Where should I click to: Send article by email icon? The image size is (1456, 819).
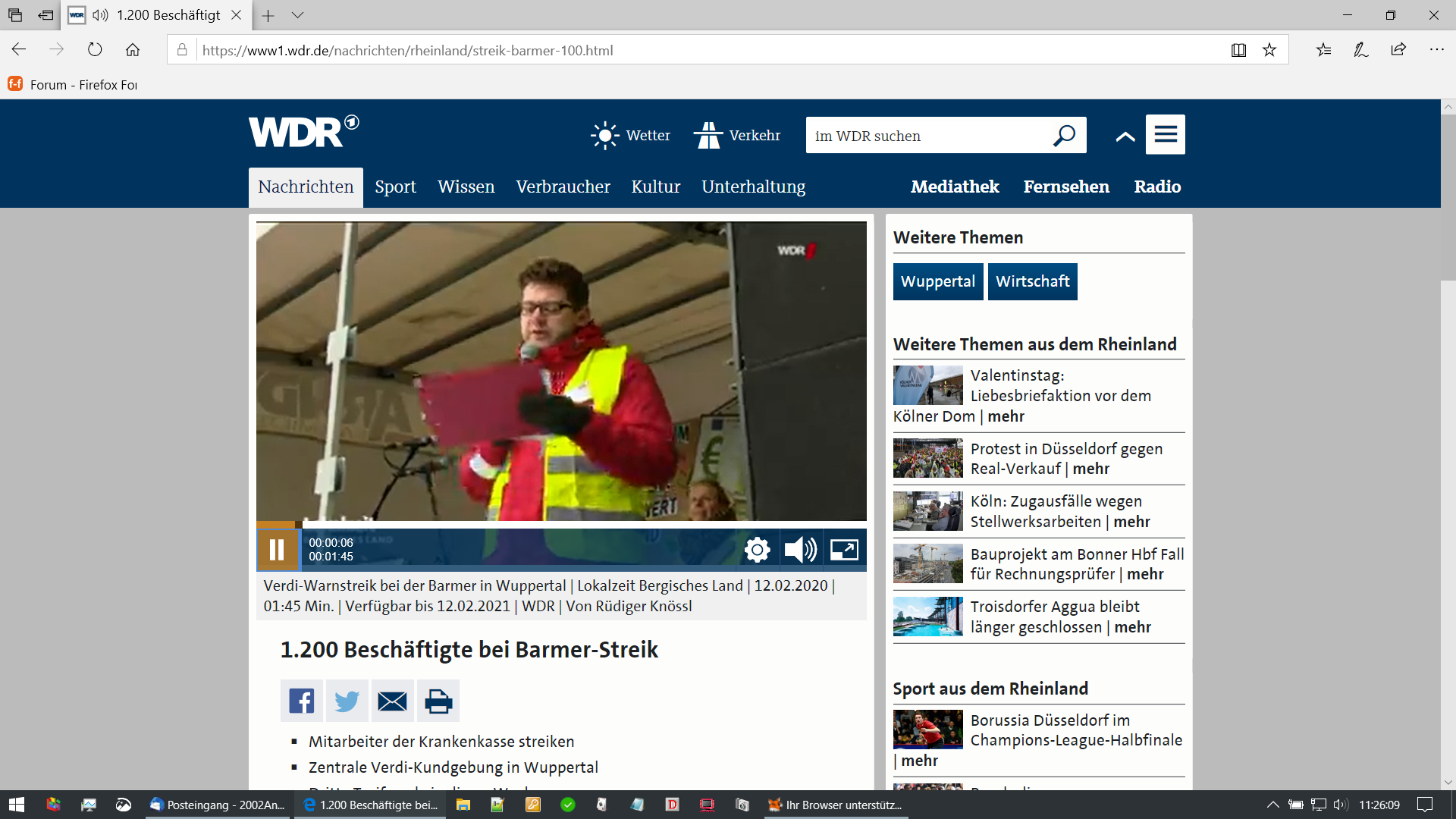pyautogui.click(x=392, y=701)
